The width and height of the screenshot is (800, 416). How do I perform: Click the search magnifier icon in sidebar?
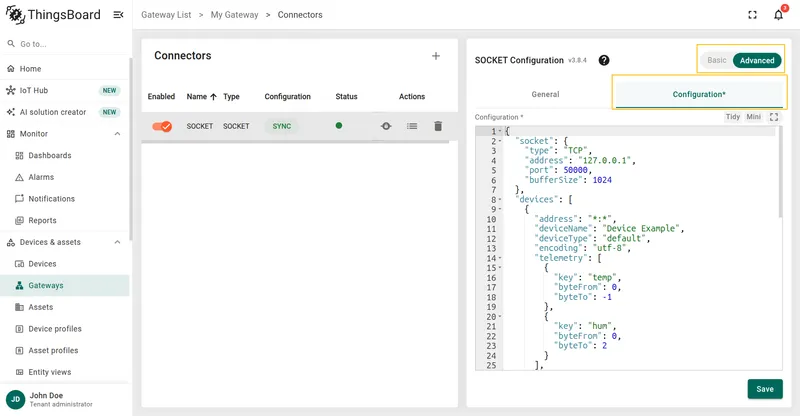coord(11,44)
